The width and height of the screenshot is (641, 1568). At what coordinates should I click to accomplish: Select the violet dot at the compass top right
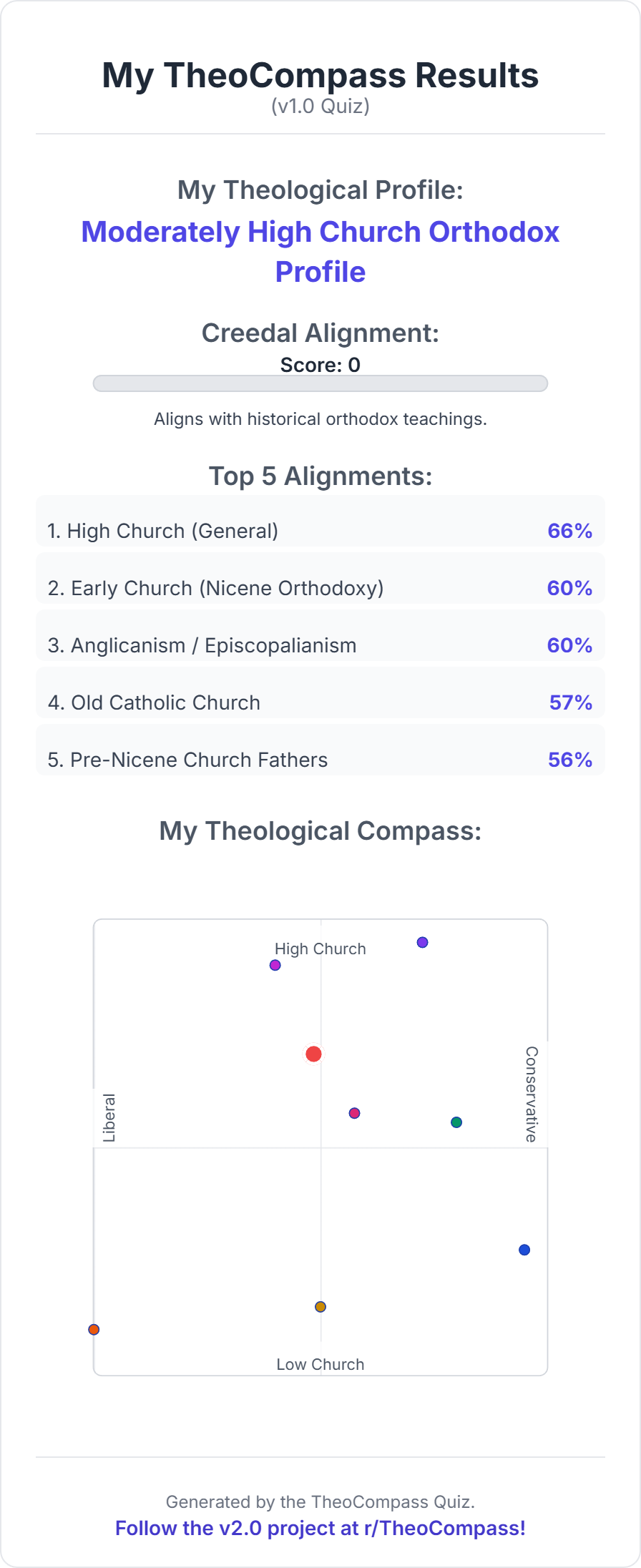click(x=422, y=942)
